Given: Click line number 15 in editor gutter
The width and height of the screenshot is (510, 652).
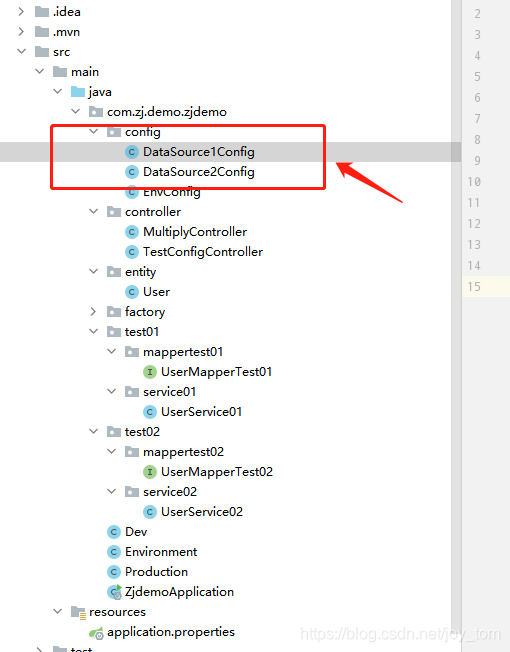Looking at the screenshot, I should tap(474, 287).
